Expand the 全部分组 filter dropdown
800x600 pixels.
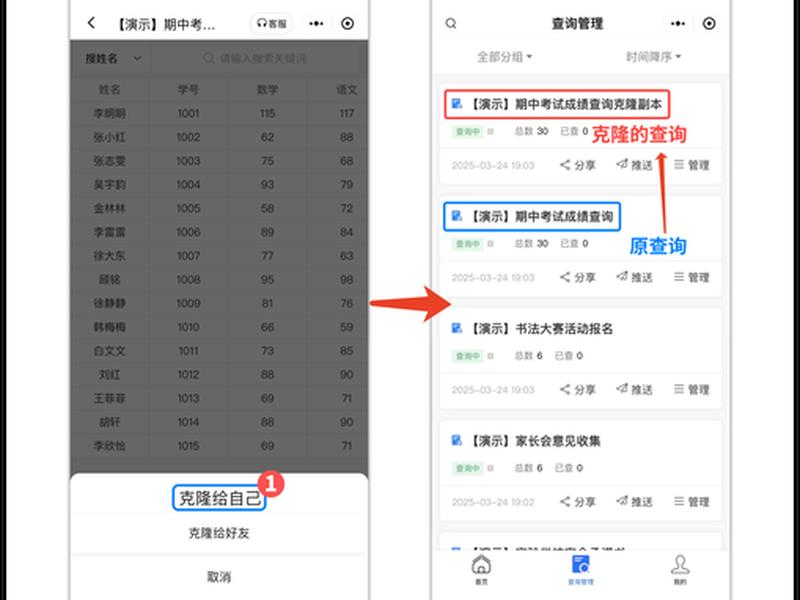pyautogui.click(x=505, y=57)
